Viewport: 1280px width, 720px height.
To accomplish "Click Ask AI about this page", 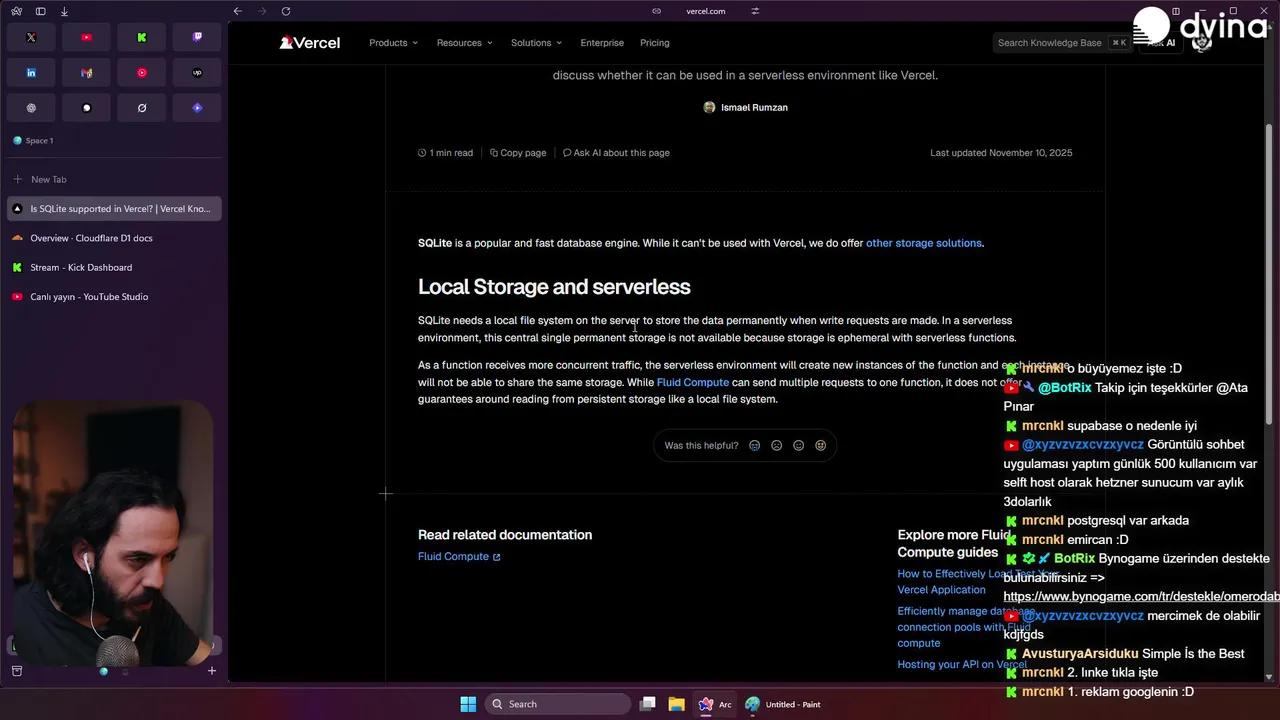I will 616,153.
